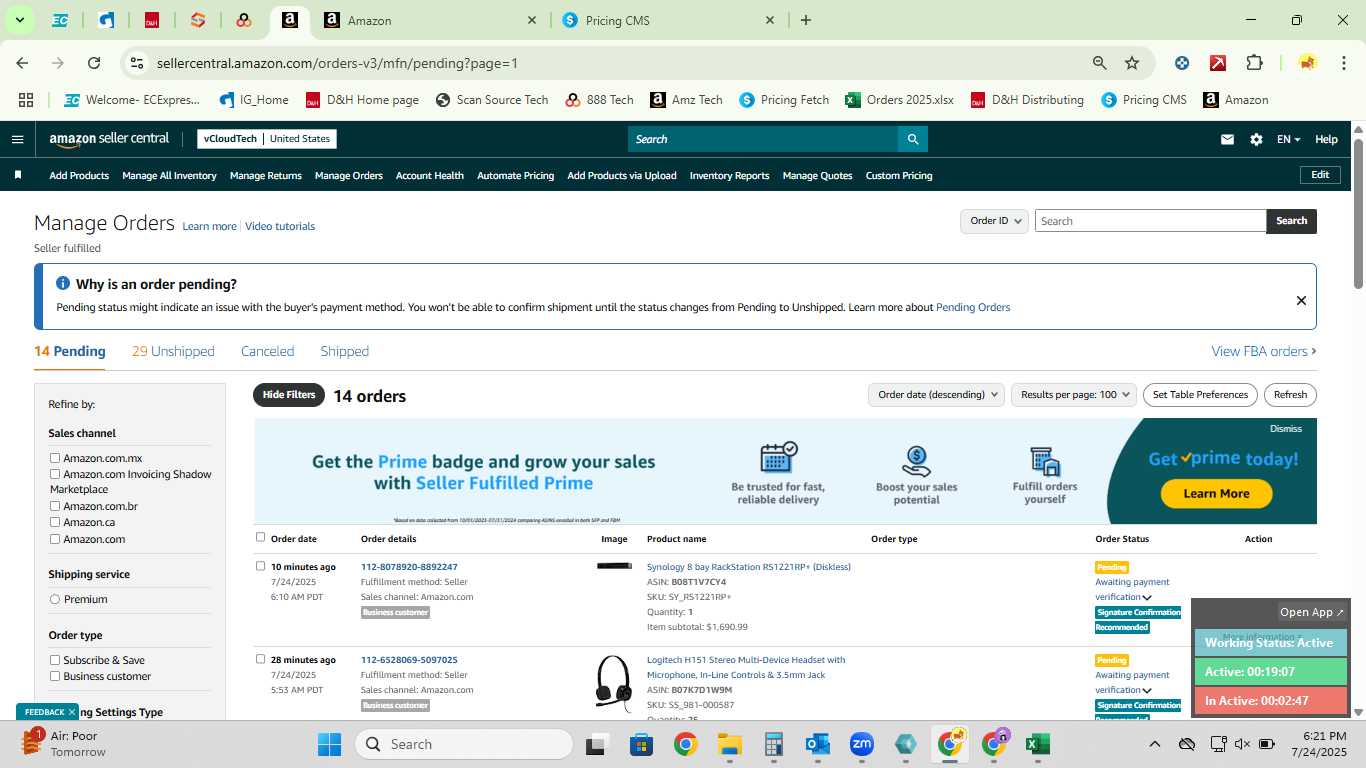Check the Amazon.com sales channel
Image resolution: width=1366 pixels, height=768 pixels.
(55, 539)
